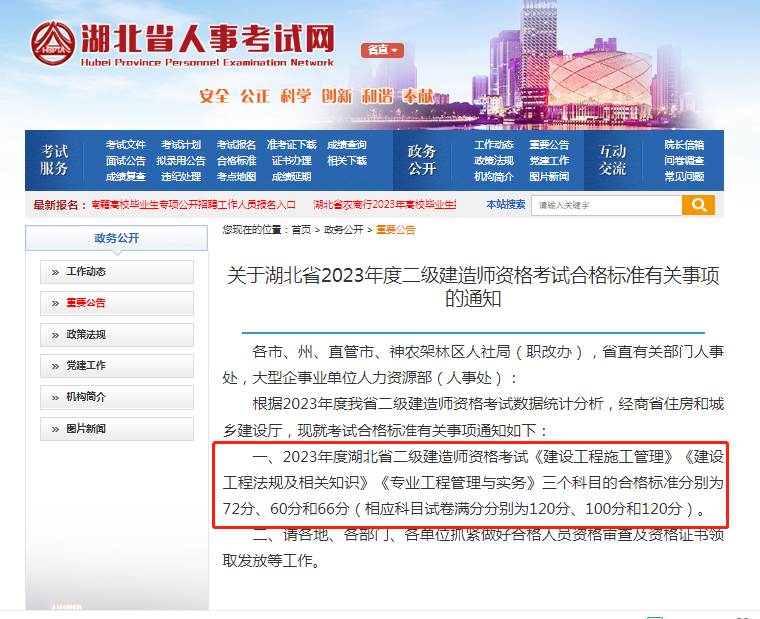Select 政策法规 in the left sidebar
This screenshot has height=619, width=760.
[117, 334]
